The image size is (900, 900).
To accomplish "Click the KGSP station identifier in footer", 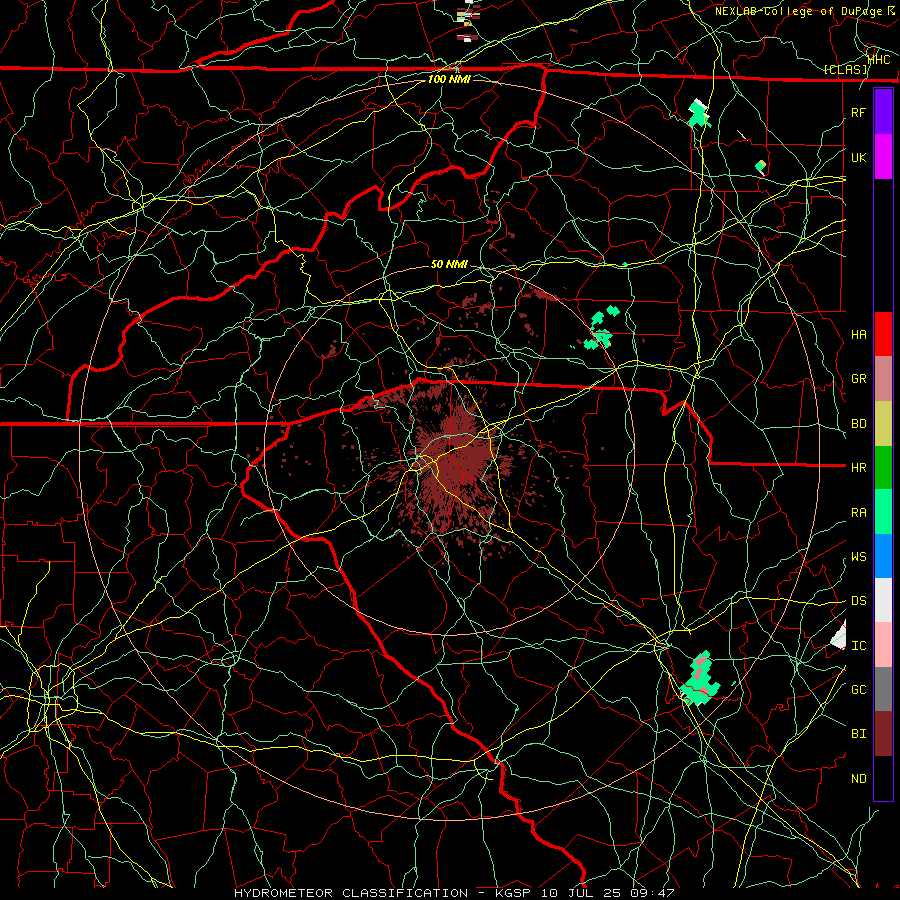I will pyautogui.click(x=513, y=893).
